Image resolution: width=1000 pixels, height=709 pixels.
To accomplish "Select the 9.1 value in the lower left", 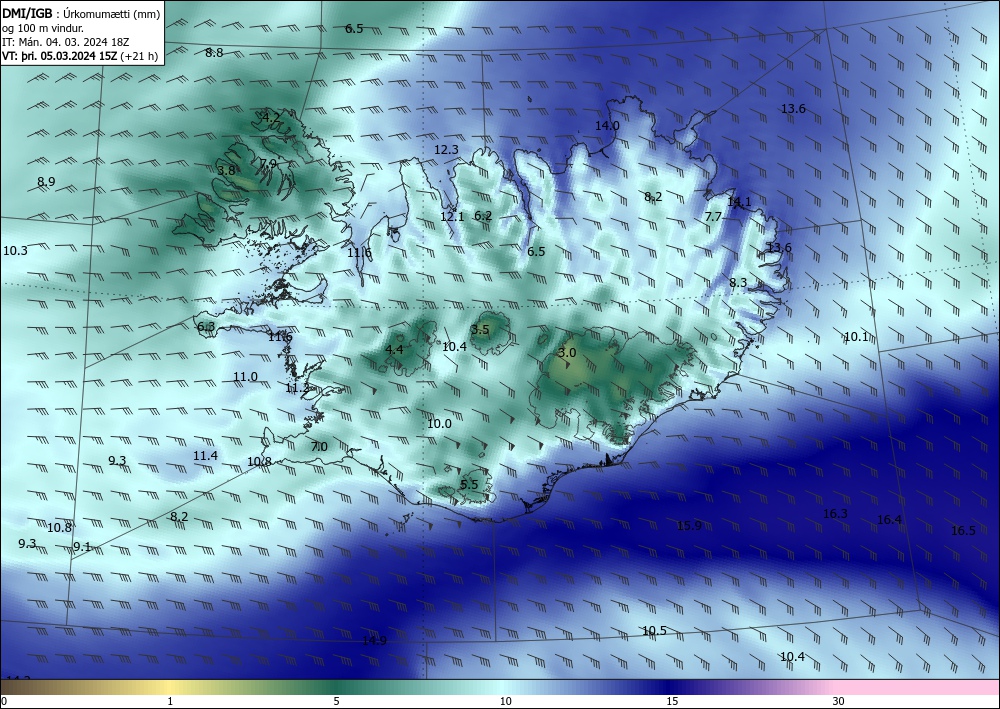I will [82, 547].
